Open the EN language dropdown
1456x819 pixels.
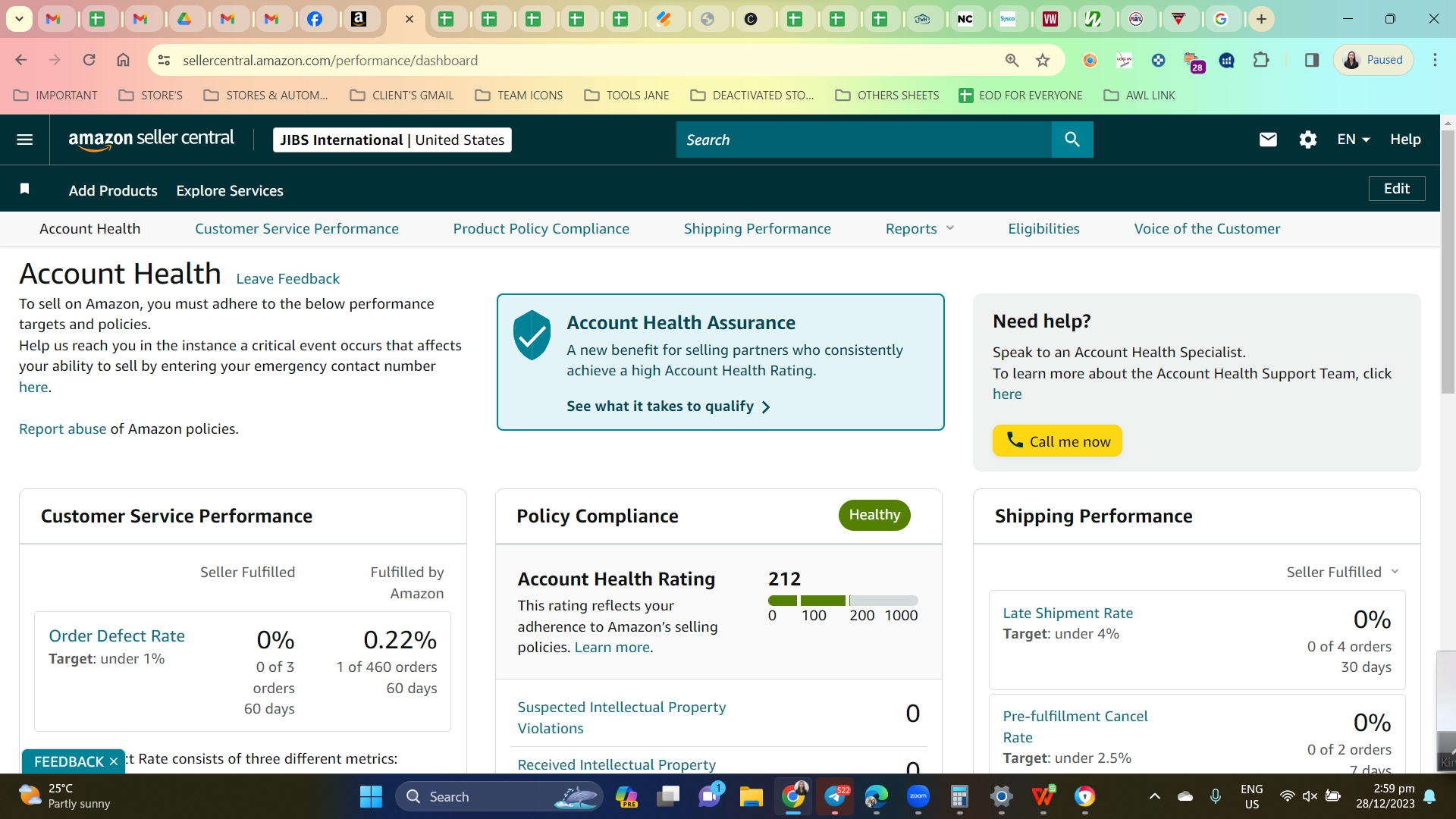coord(1354,140)
